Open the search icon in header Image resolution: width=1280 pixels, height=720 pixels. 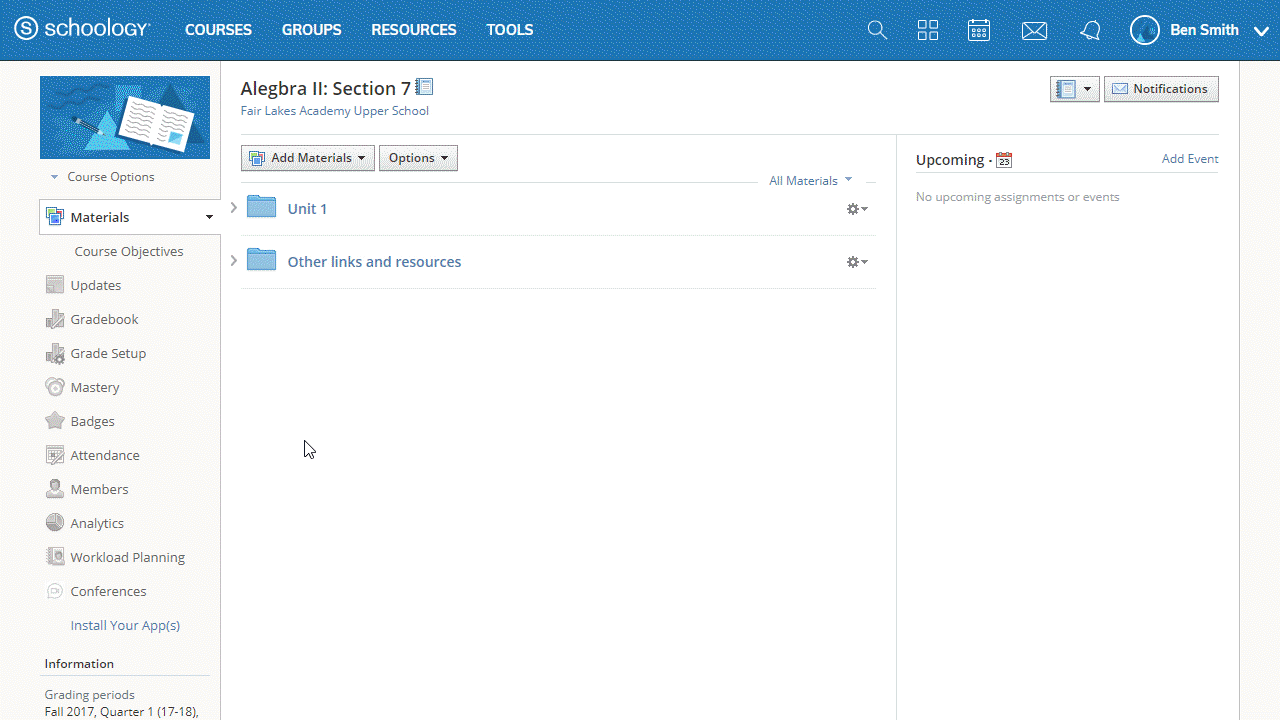[877, 30]
